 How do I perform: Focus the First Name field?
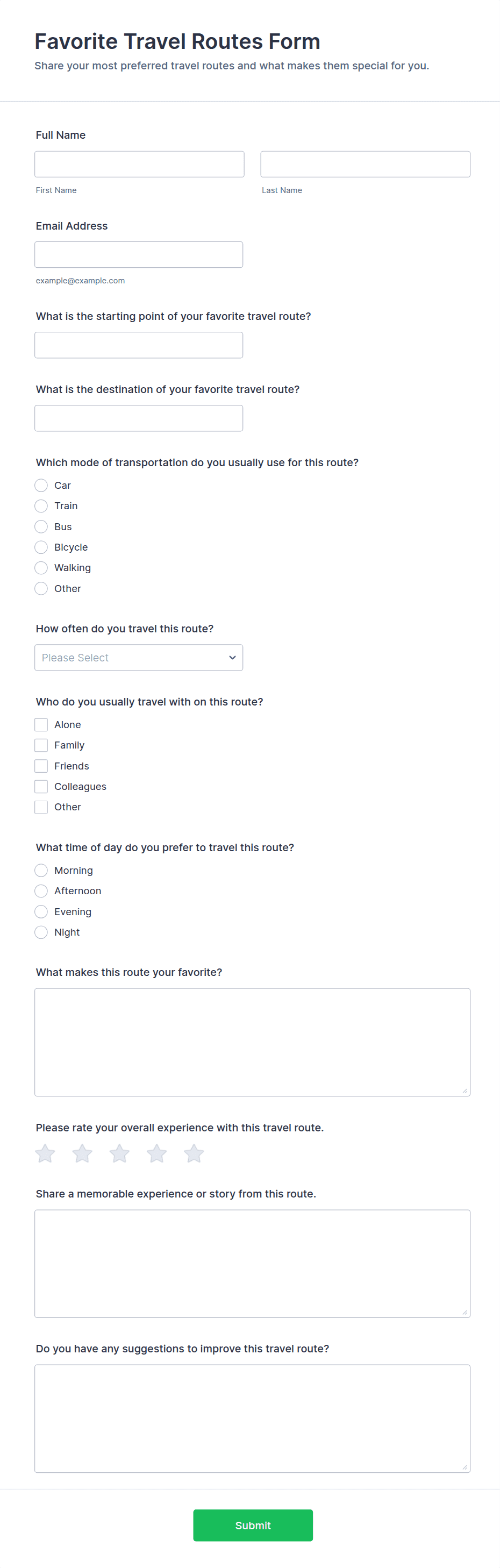139,165
